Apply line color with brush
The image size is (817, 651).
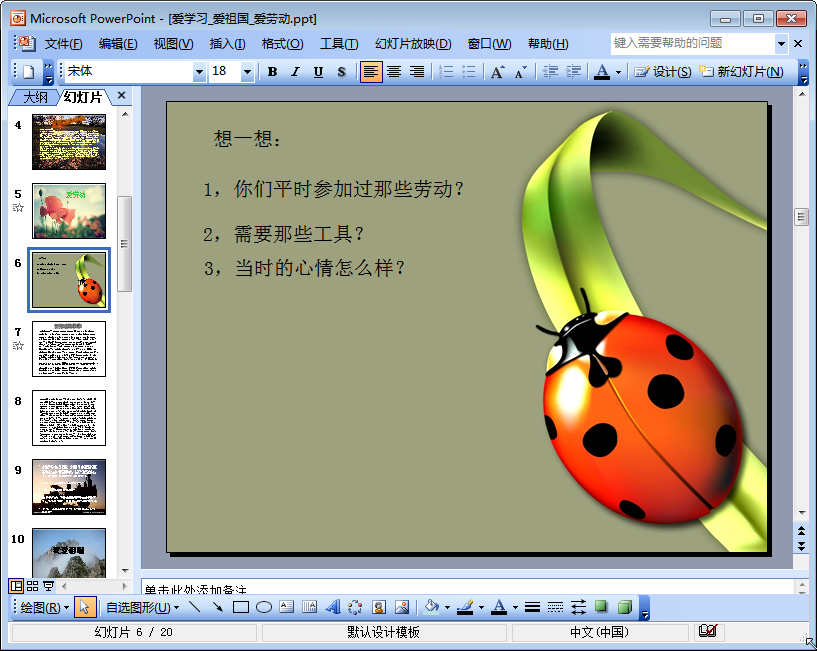pyautogui.click(x=465, y=607)
